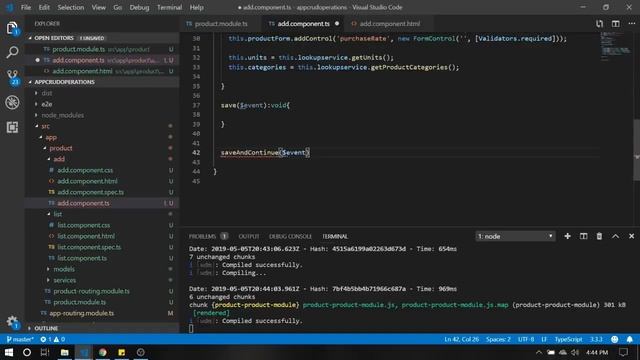Open the Debug view in activity bar

click(12, 102)
